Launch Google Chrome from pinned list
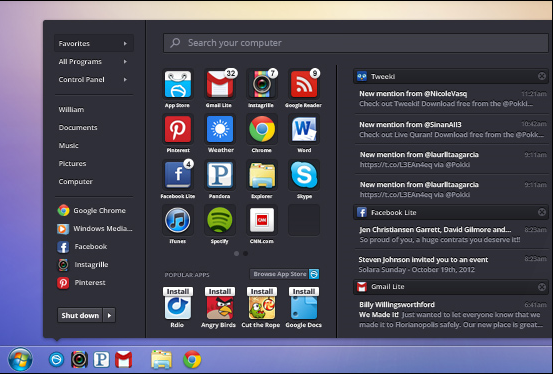 92,210
